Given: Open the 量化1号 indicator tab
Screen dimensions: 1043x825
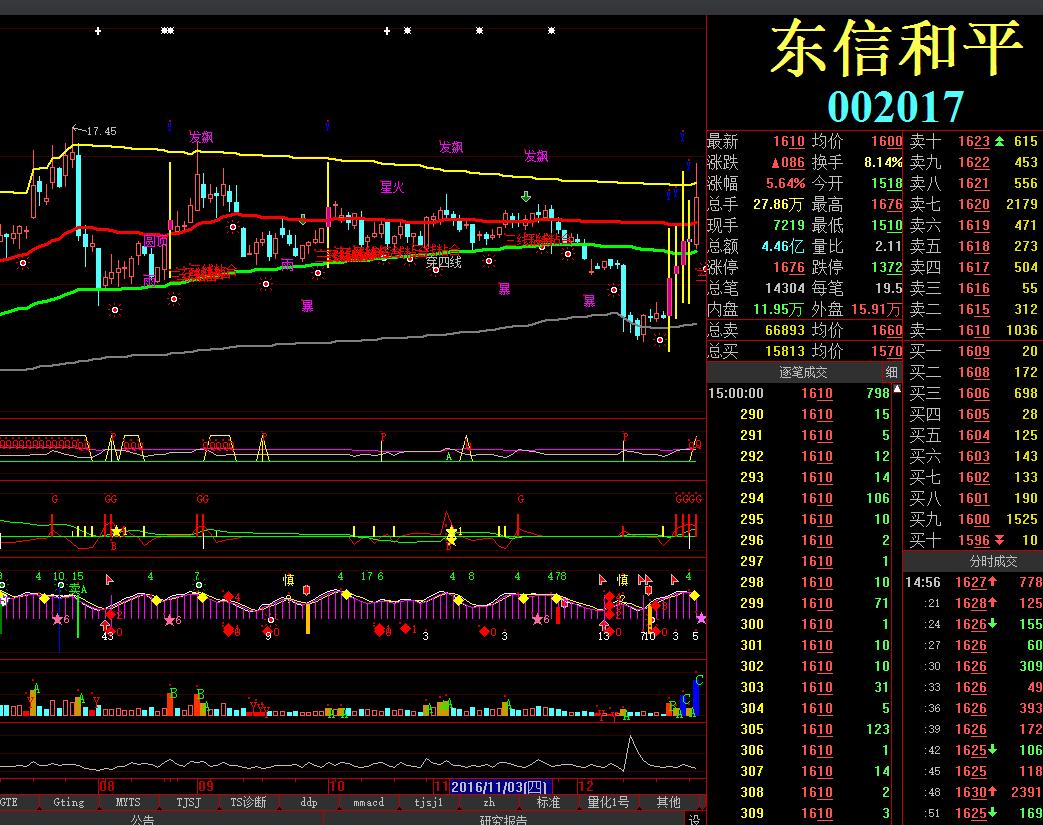Looking at the screenshot, I should pyautogui.click(x=608, y=802).
